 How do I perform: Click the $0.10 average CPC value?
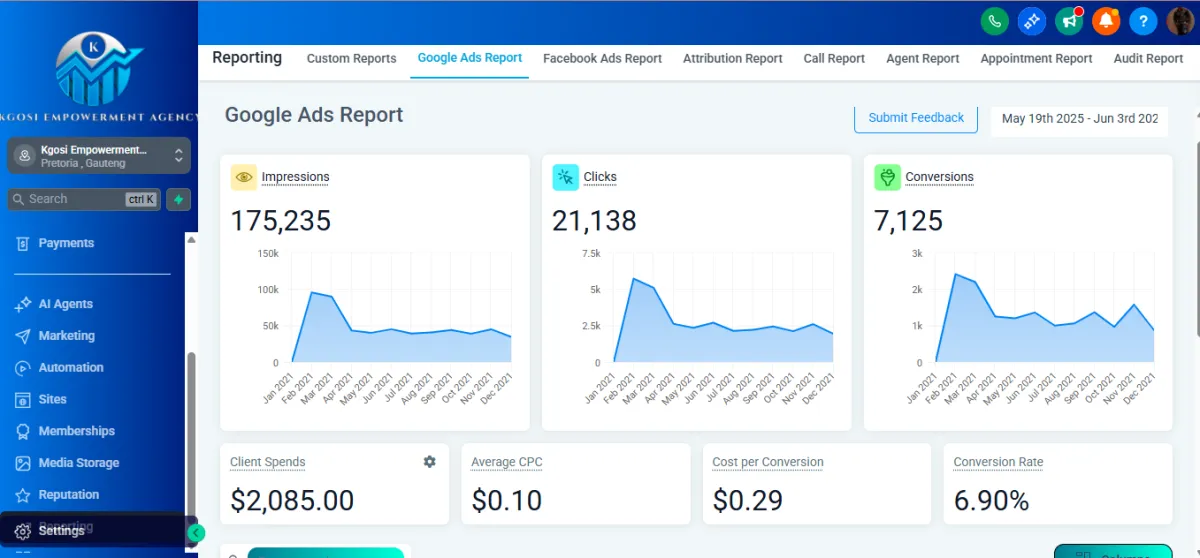pos(507,500)
